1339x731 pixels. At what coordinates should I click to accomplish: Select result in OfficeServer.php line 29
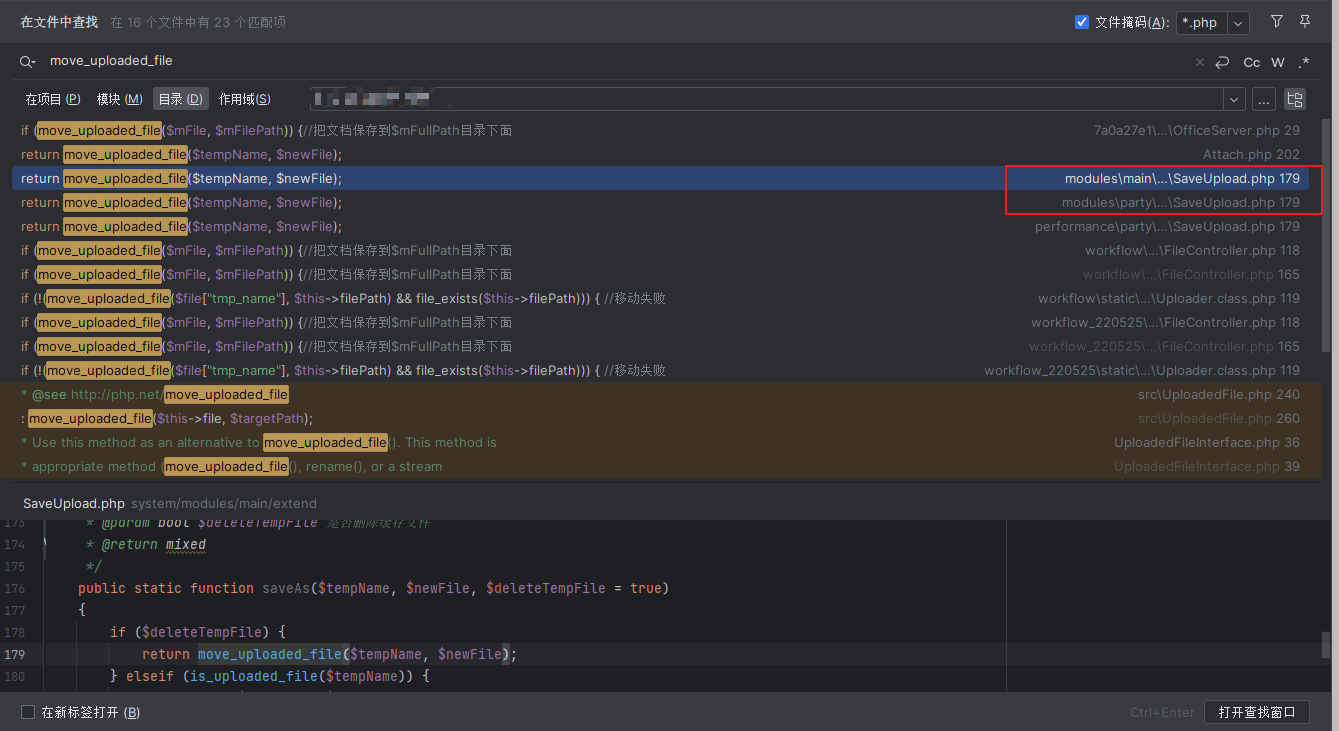point(660,131)
